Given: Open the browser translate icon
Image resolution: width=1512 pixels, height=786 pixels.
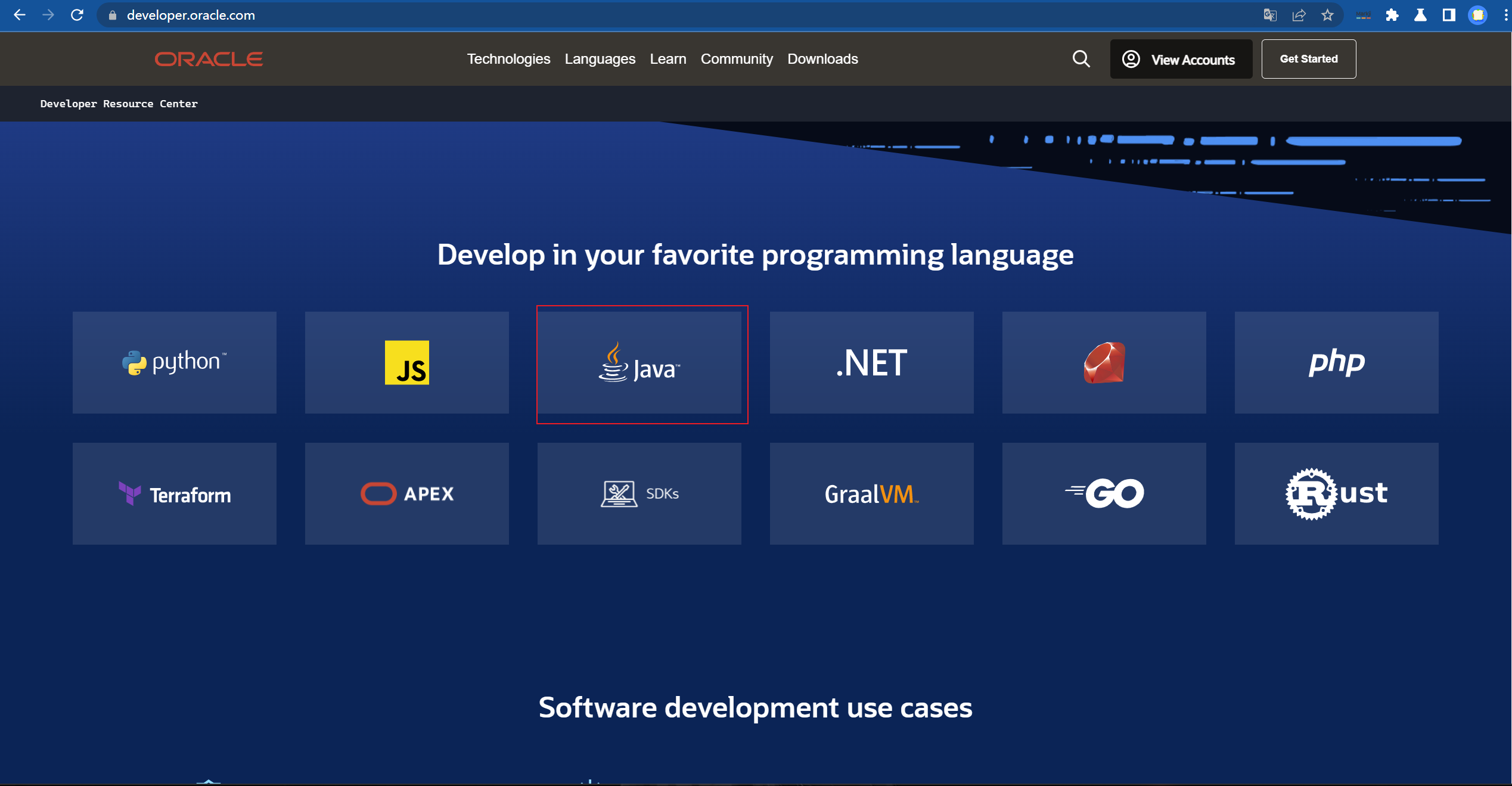Looking at the screenshot, I should [1270, 15].
